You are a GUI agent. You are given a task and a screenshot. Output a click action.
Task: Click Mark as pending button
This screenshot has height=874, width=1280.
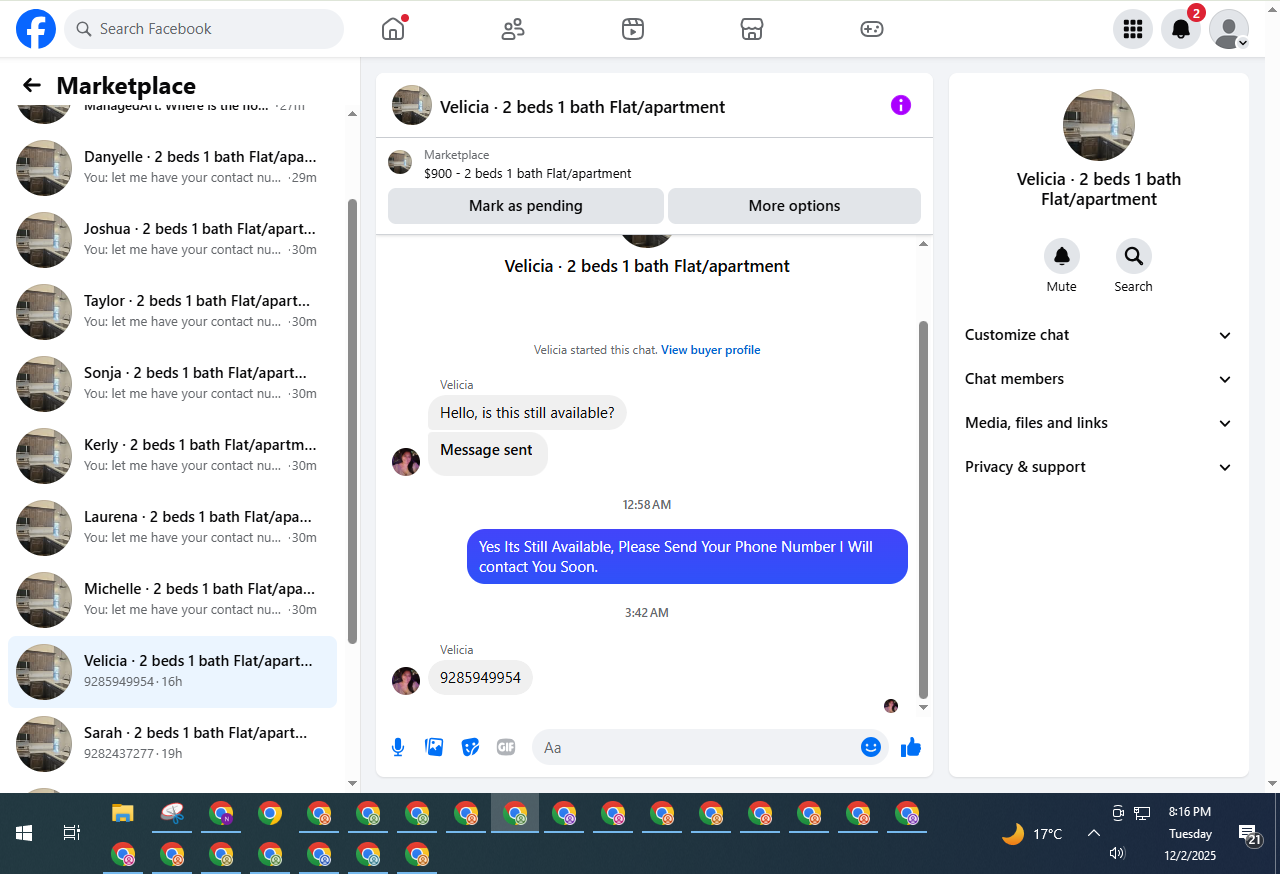pos(526,206)
